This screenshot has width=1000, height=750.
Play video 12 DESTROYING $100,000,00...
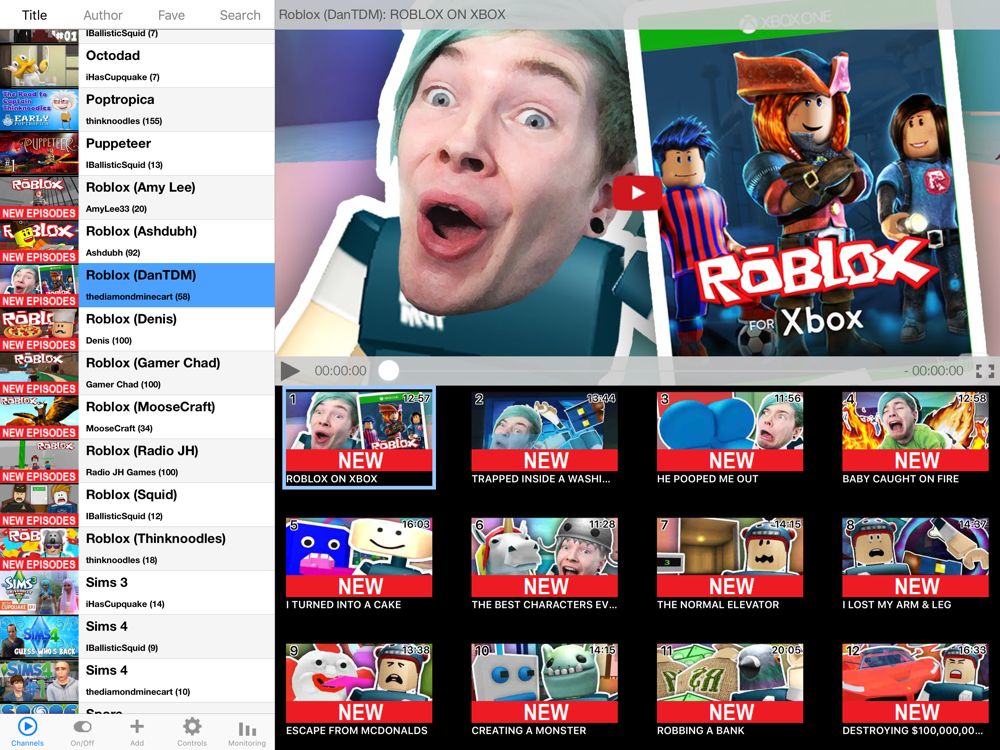click(916, 683)
